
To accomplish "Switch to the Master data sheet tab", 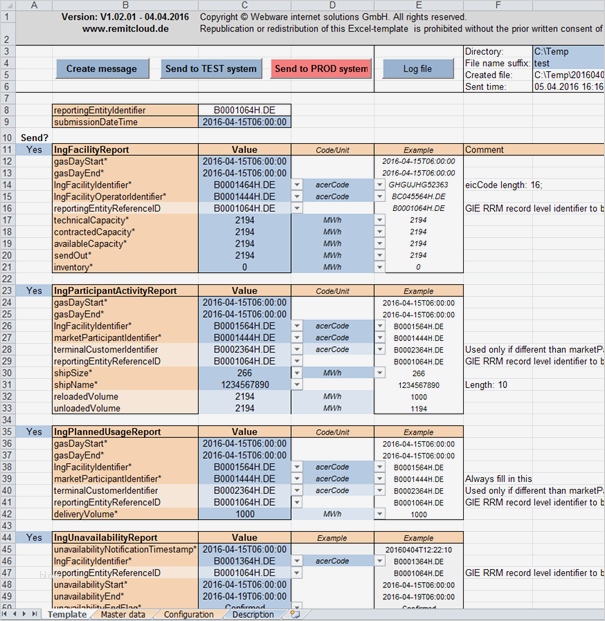I will coord(123,614).
